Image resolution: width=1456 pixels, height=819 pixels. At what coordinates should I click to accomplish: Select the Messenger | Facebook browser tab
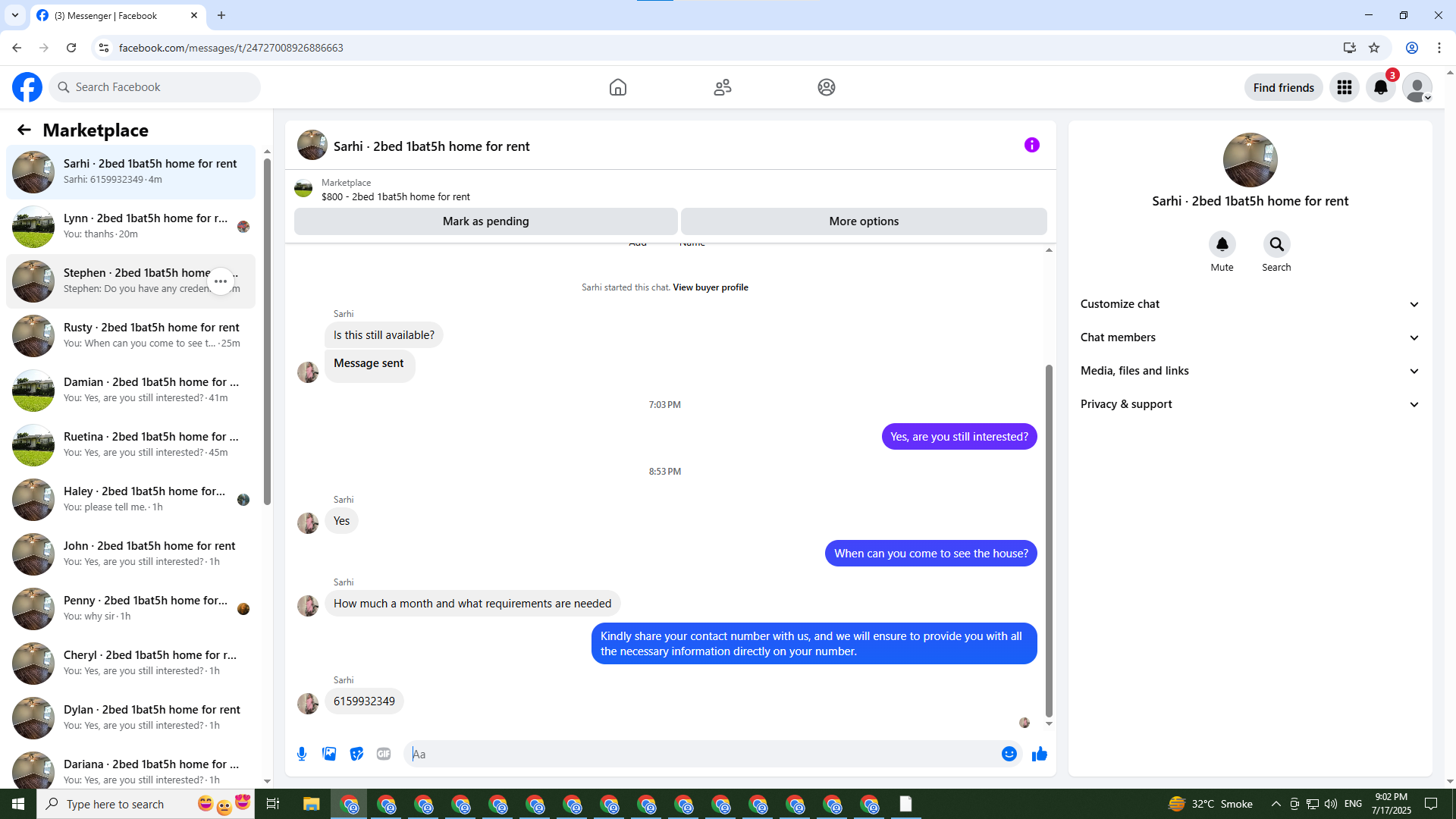[x=118, y=15]
